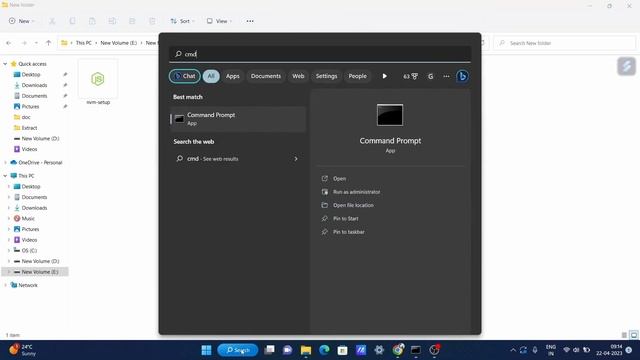Screen dimensions: 640x360
Task: Expand Network tree node
Action: point(5,285)
